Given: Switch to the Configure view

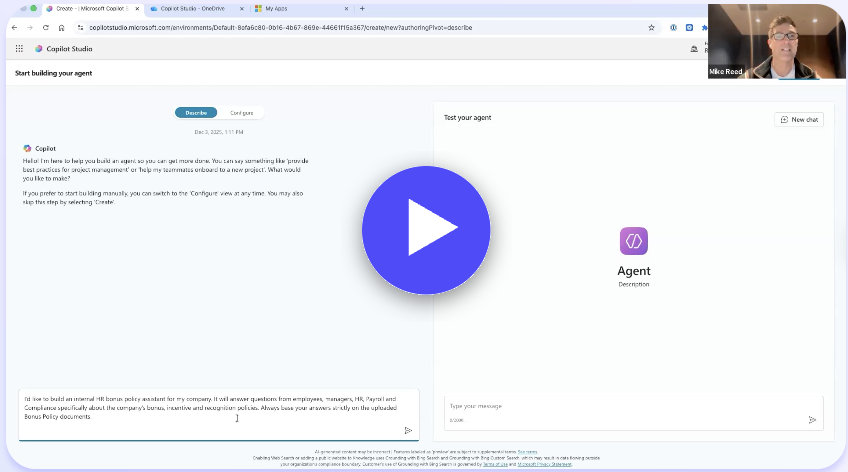Looking at the screenshot, I should [x=241, y=113].
